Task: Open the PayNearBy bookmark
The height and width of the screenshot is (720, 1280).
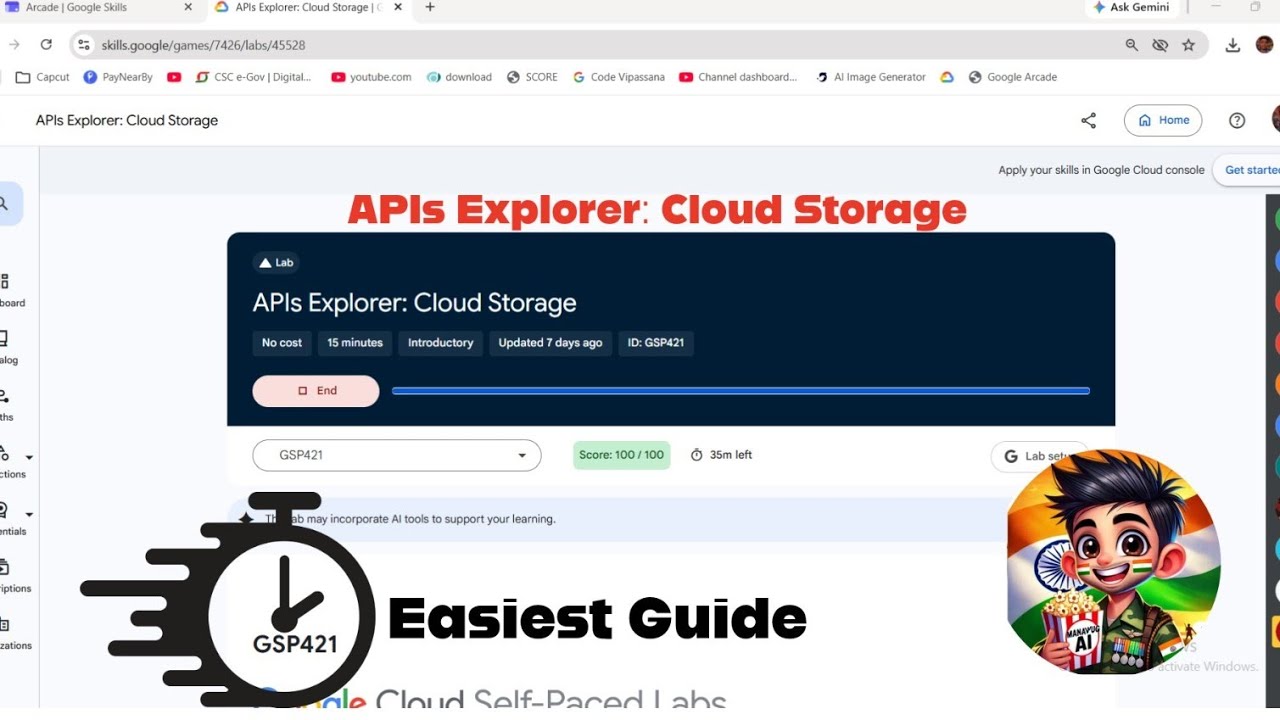Action: coord(118,77)
